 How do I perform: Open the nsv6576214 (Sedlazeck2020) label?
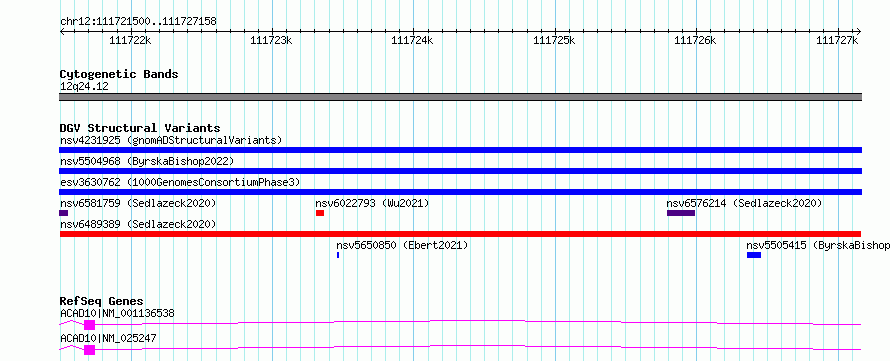point(744,203)
